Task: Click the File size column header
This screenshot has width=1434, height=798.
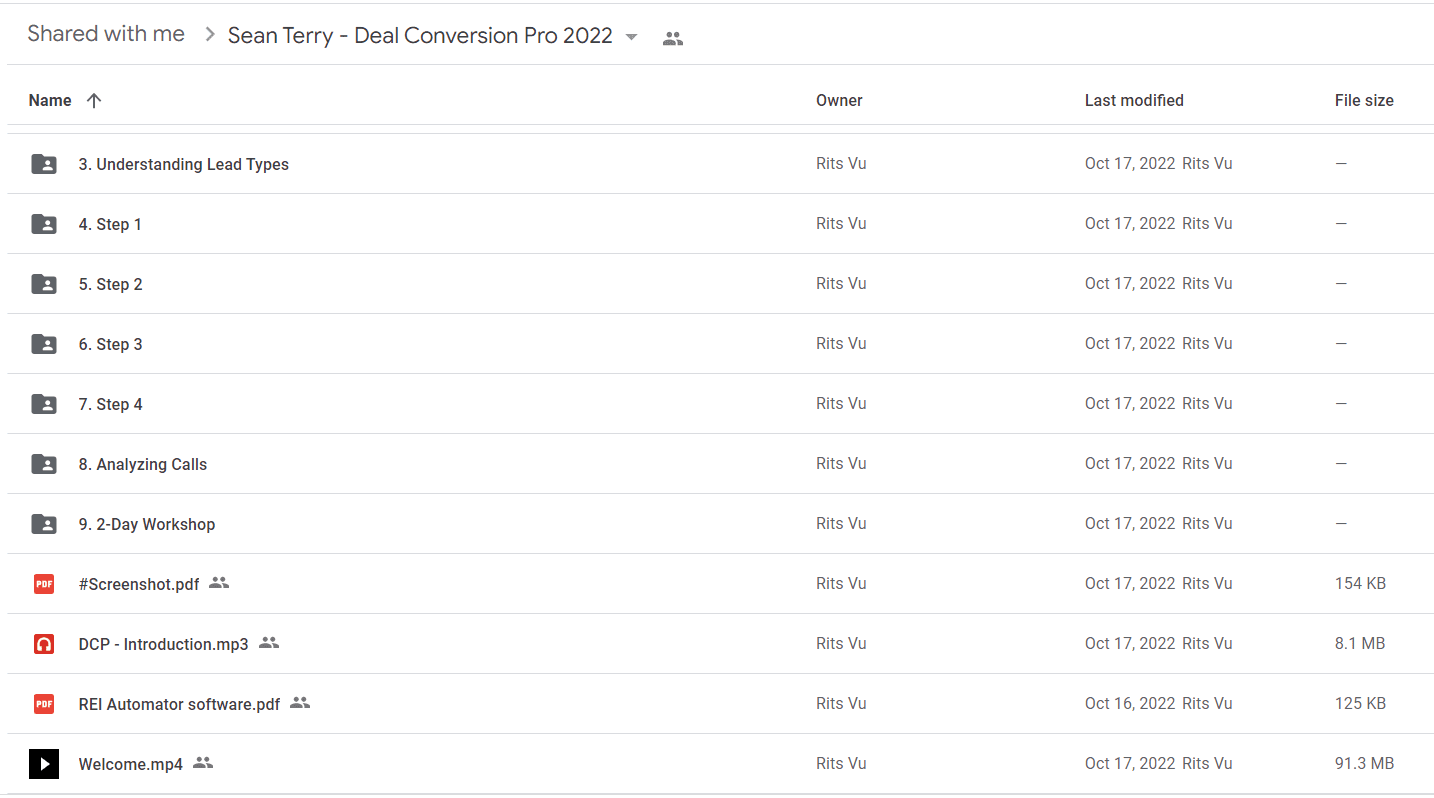Action: (x=1364, y=100)
